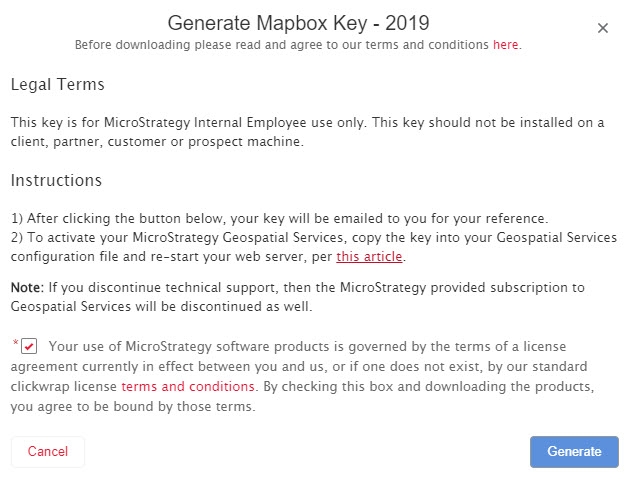The width and height of the screenshot is (633, 479).
Task: Click the bold 'Note:' label
Action: 27,287
